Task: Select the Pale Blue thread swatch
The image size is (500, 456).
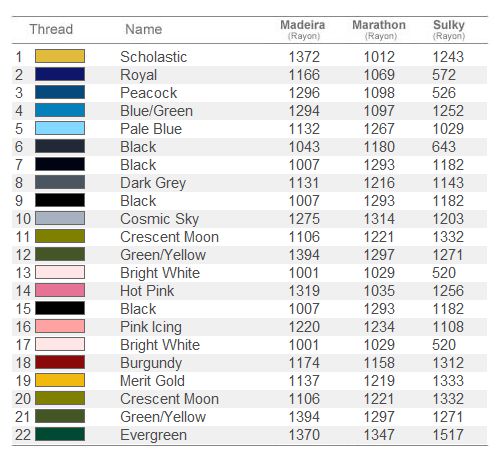Action: [x=60, y=128]
